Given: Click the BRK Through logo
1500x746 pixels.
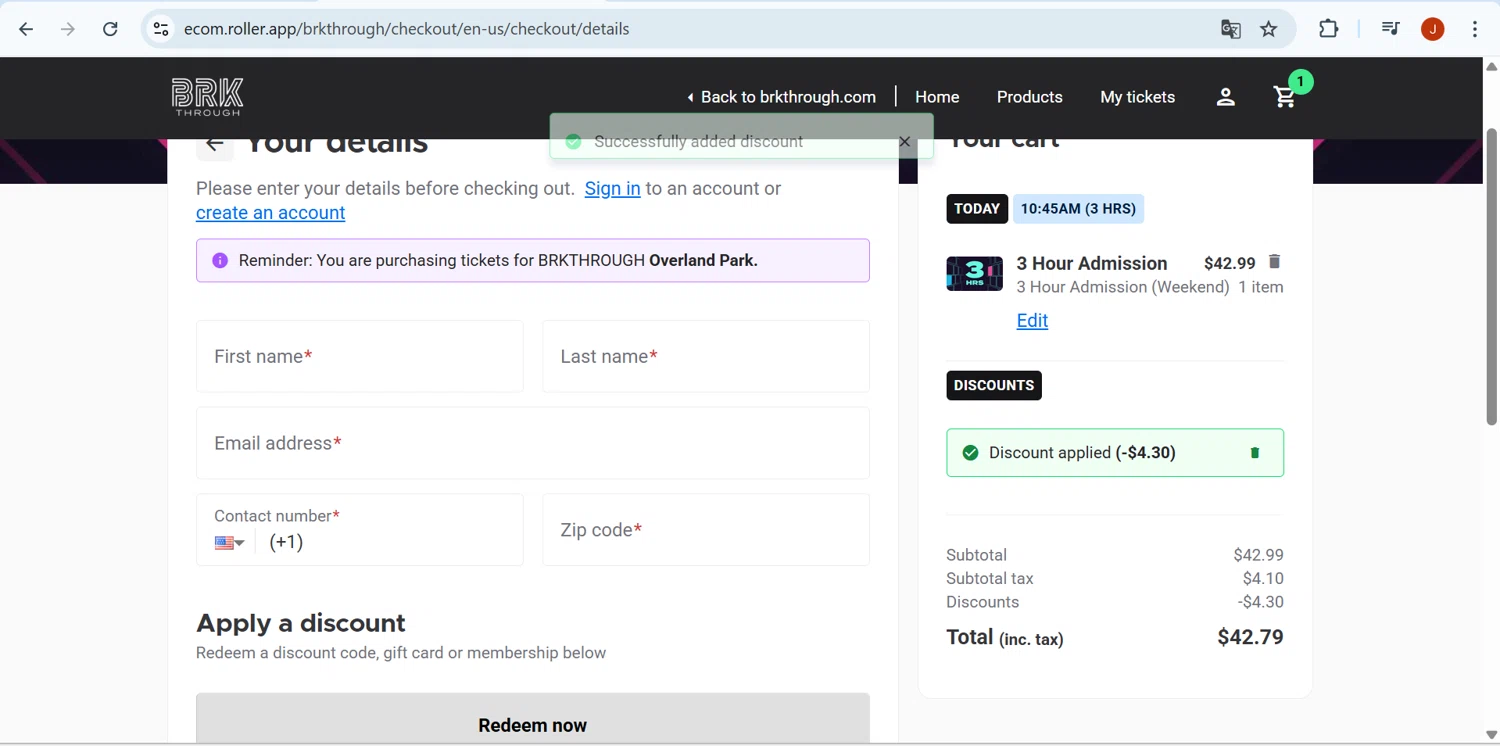Looking at the screenshot, I should (x=208, y=97).
